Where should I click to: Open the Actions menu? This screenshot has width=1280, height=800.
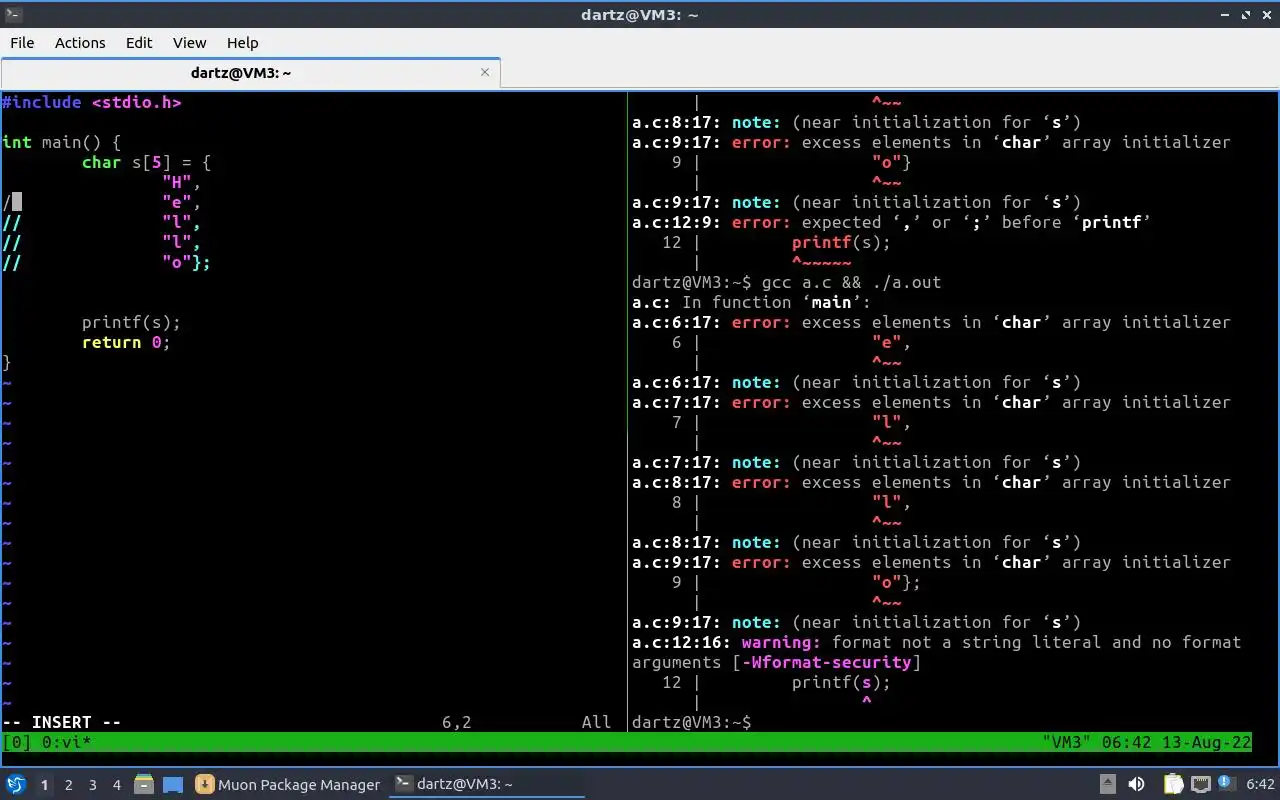[80, 42]
